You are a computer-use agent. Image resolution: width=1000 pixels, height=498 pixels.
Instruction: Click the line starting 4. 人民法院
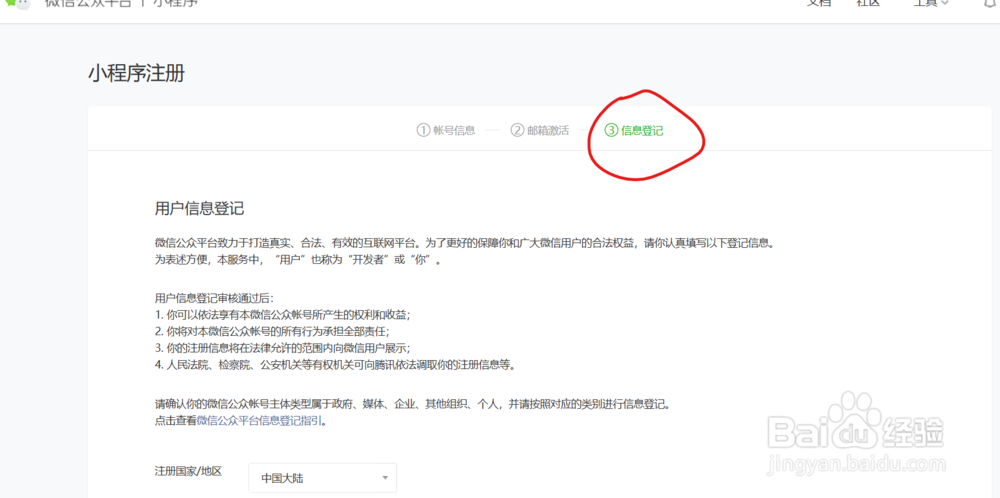(x=334, y=365)
